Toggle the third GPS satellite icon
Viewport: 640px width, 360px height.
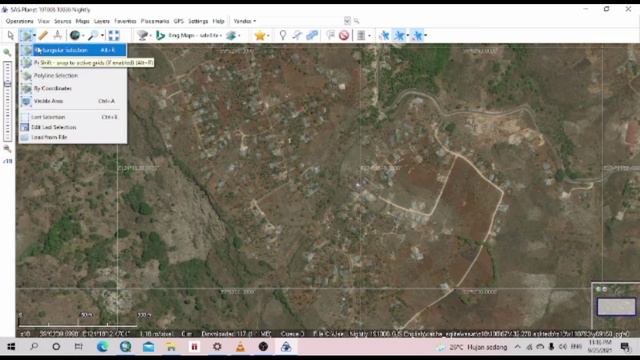(x=417, y=36)
